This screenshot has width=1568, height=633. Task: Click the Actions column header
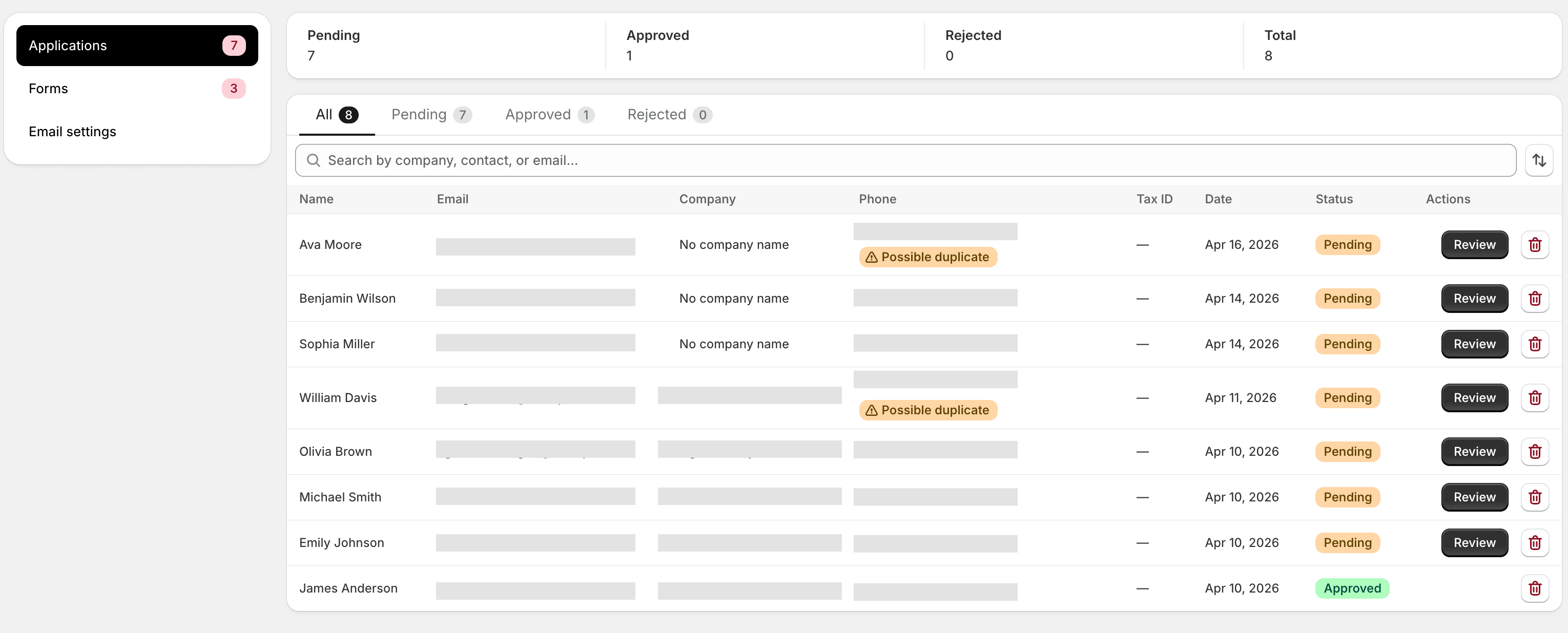coord(1448,199)
